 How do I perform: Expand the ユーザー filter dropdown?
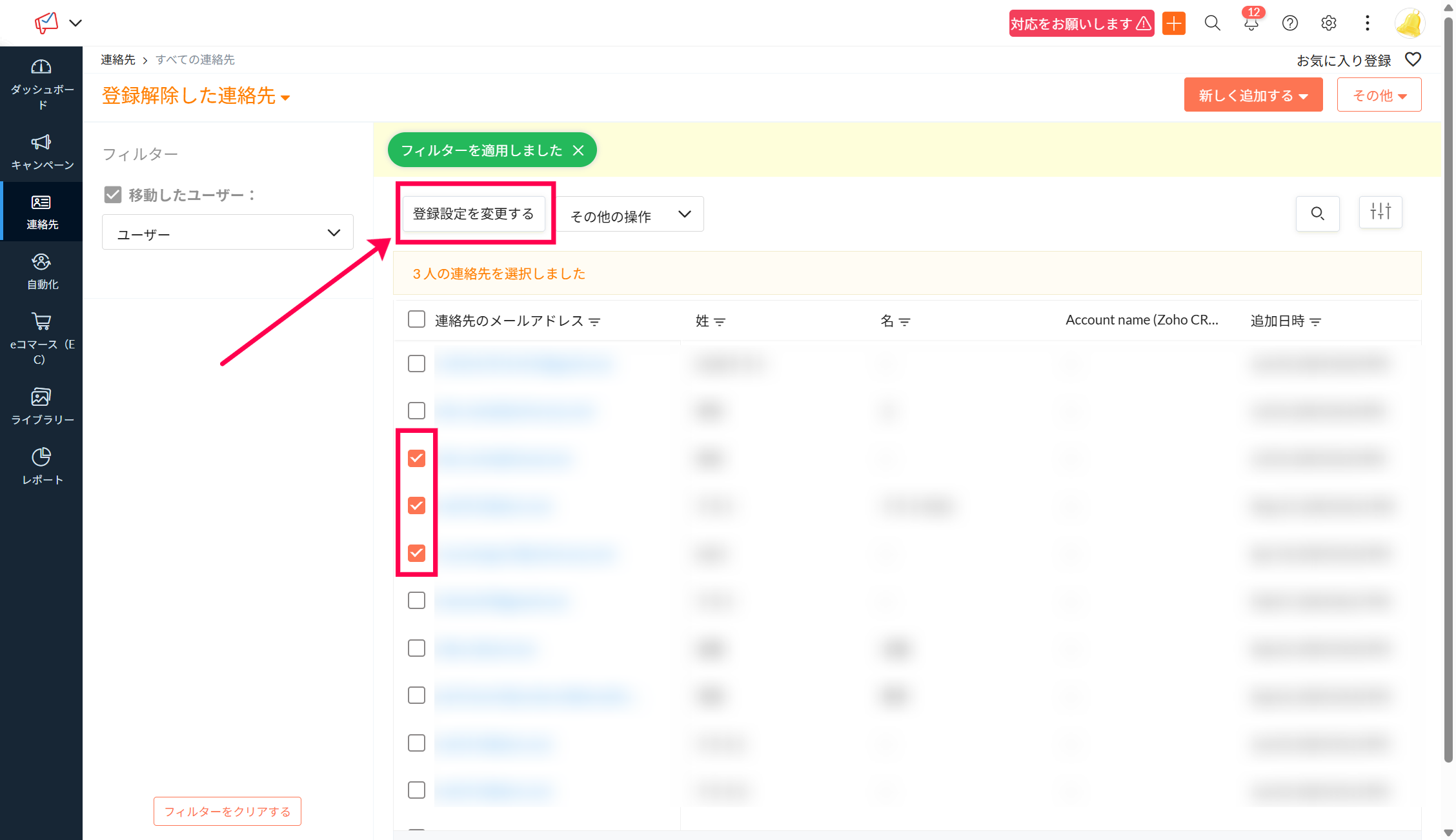[227, 233]
